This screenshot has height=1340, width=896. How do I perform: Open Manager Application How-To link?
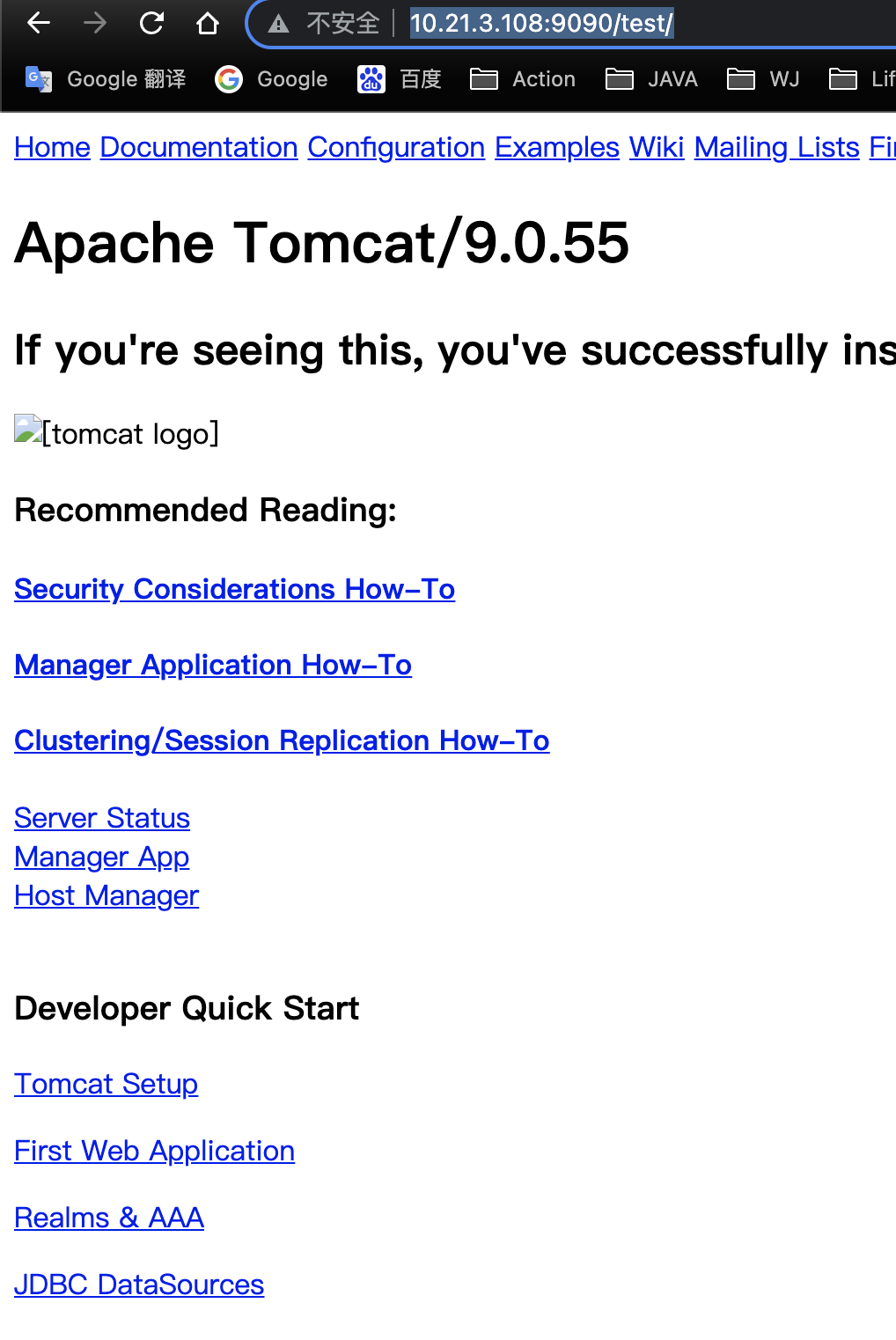(x=213, y=665)
